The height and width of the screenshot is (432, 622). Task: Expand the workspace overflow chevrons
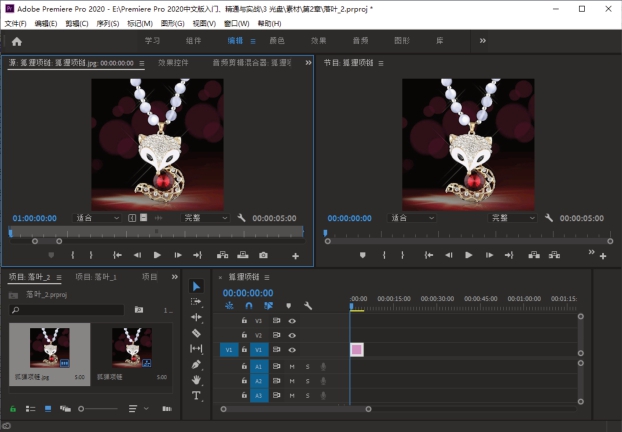tap(482, 40)
